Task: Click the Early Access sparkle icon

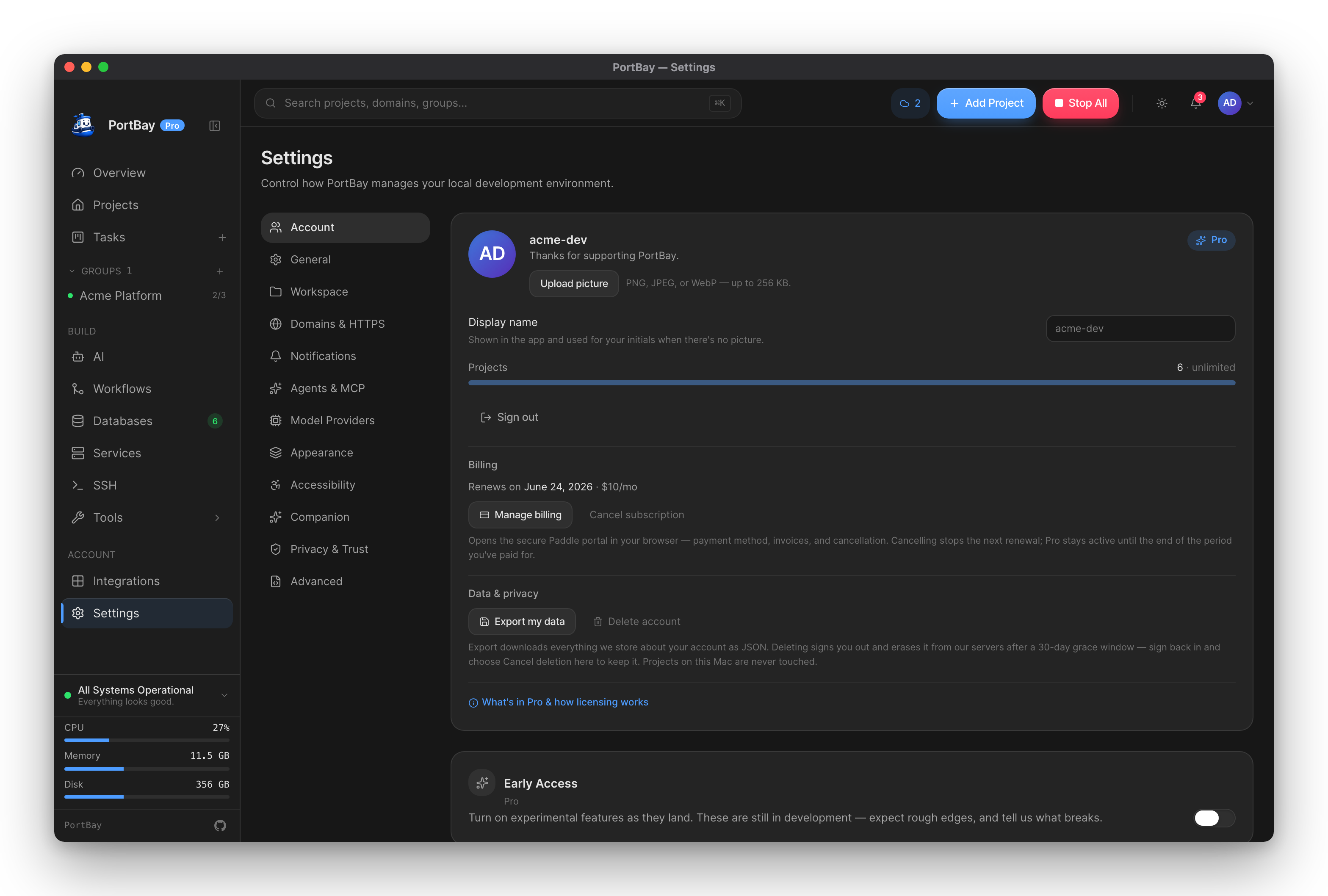Action: [x=482, y=783]
